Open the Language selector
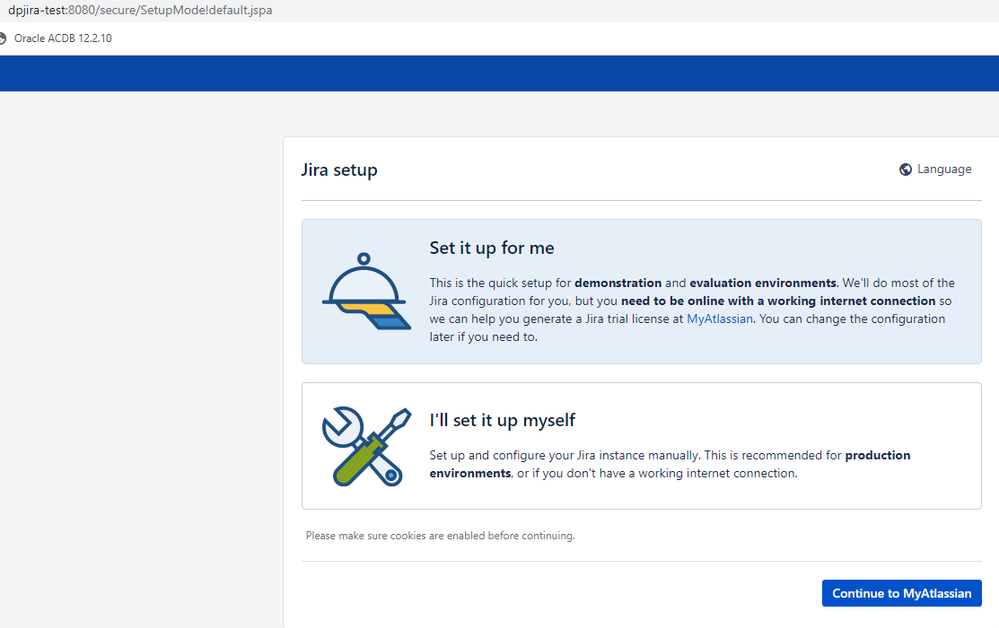The image size is (999, 628). (x=935, y=169)
